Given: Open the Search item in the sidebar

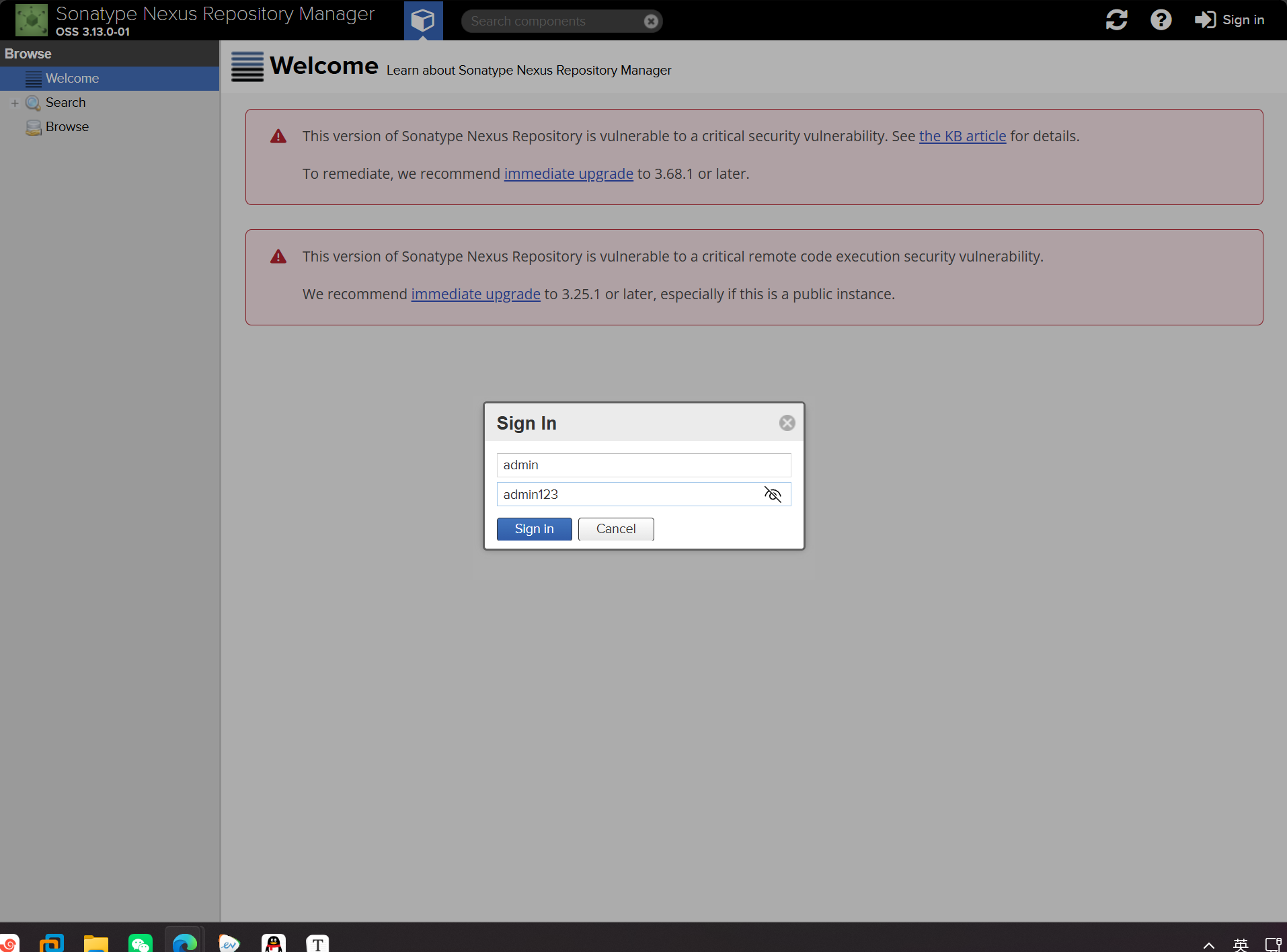Looking at the screenshot, I should (x=65, y=103).
